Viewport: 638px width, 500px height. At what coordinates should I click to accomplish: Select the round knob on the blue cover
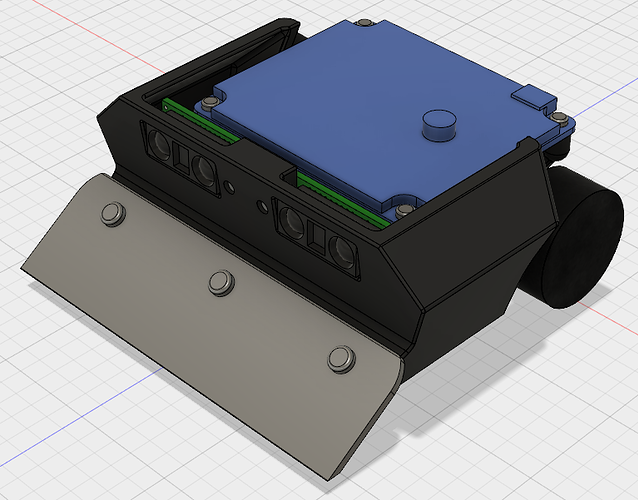(439, 125)
